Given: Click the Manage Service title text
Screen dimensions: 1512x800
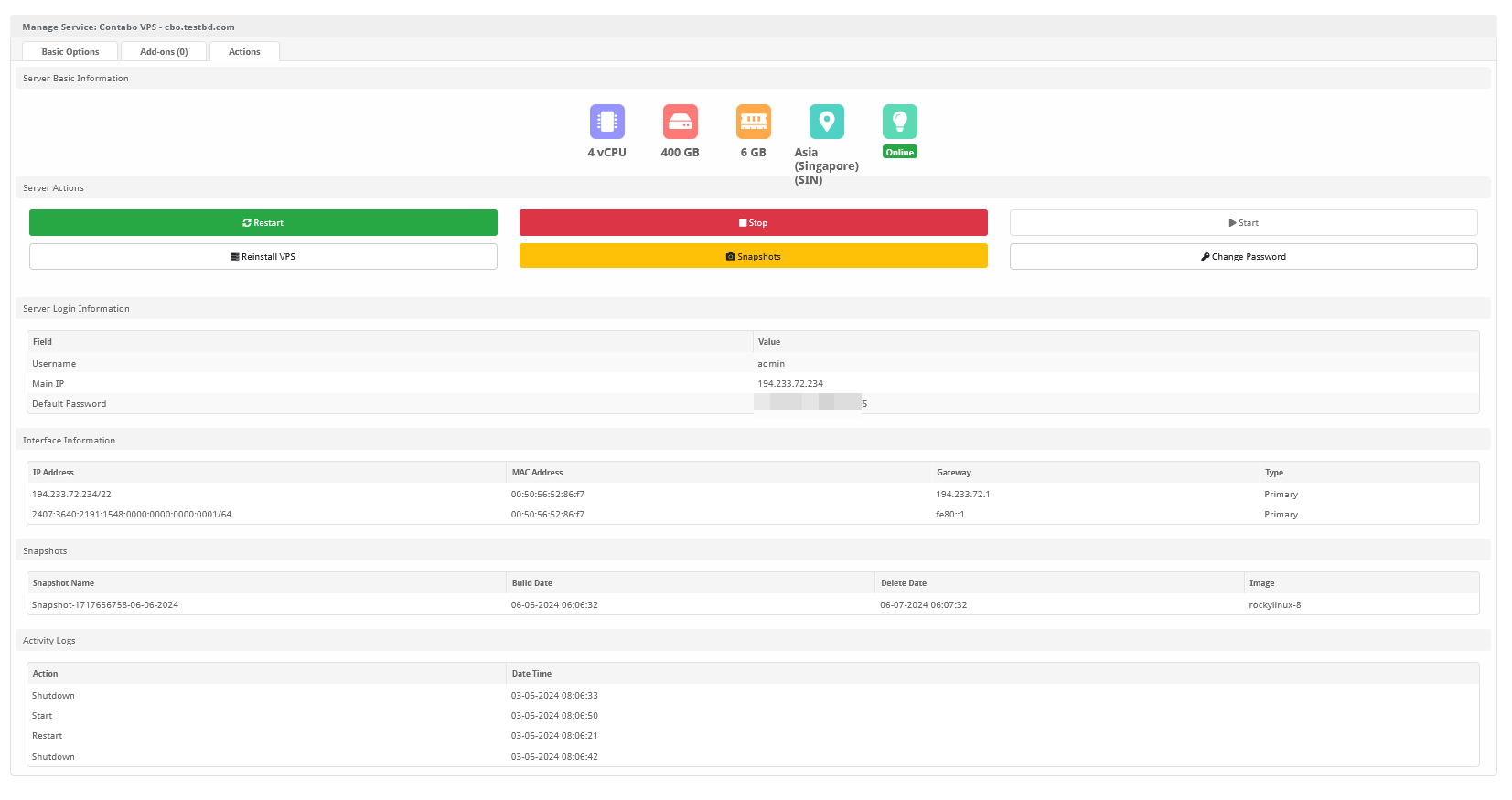Looking at the screenshot, I should tap(128, 27).
